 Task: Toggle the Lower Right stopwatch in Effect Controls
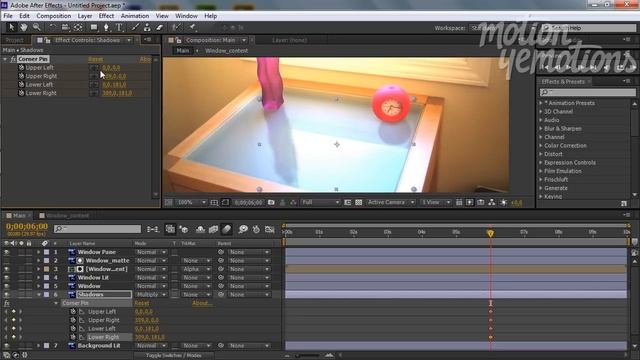21,93
